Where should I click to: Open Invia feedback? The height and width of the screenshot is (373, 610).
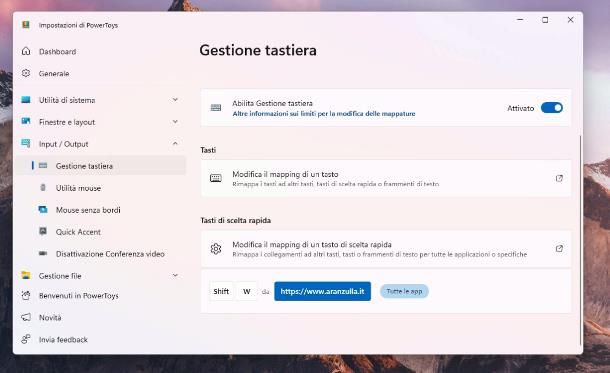click(x=63, y=340)
